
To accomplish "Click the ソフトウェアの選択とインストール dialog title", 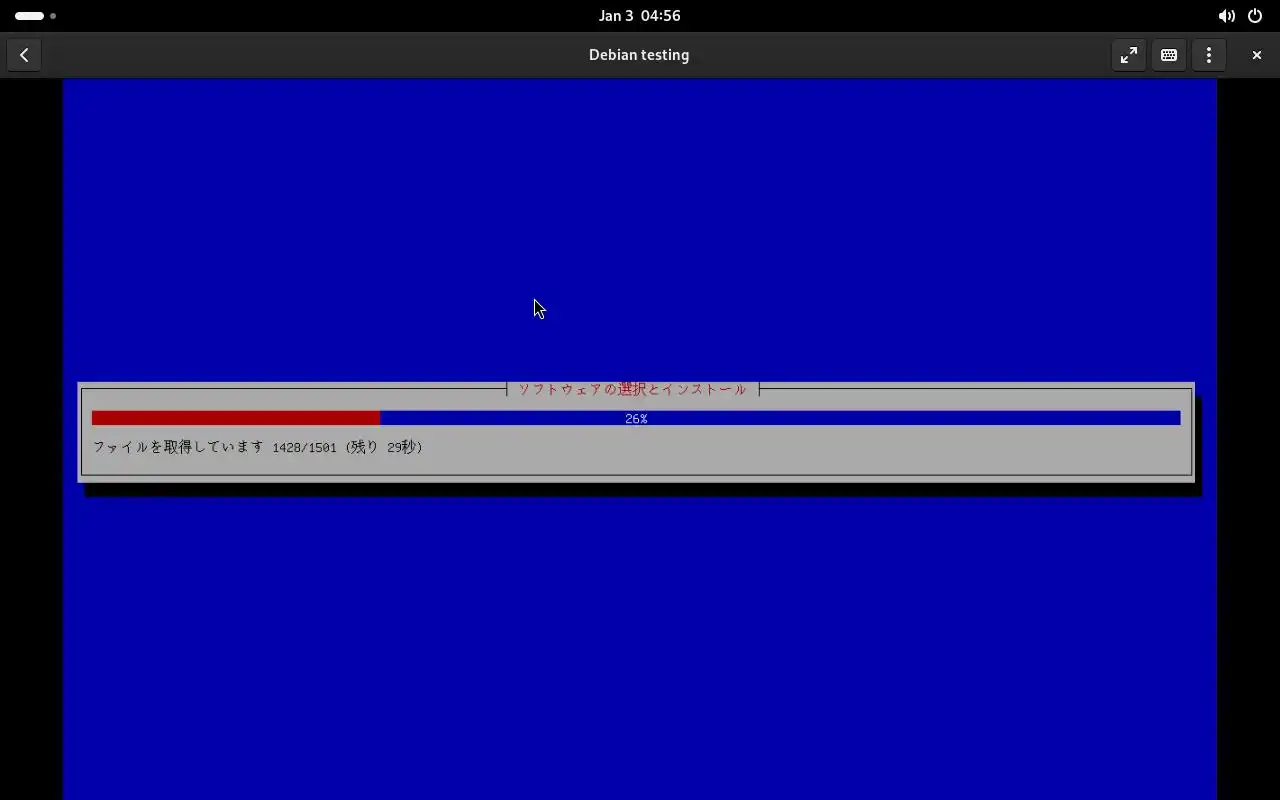I will [632, 389].
